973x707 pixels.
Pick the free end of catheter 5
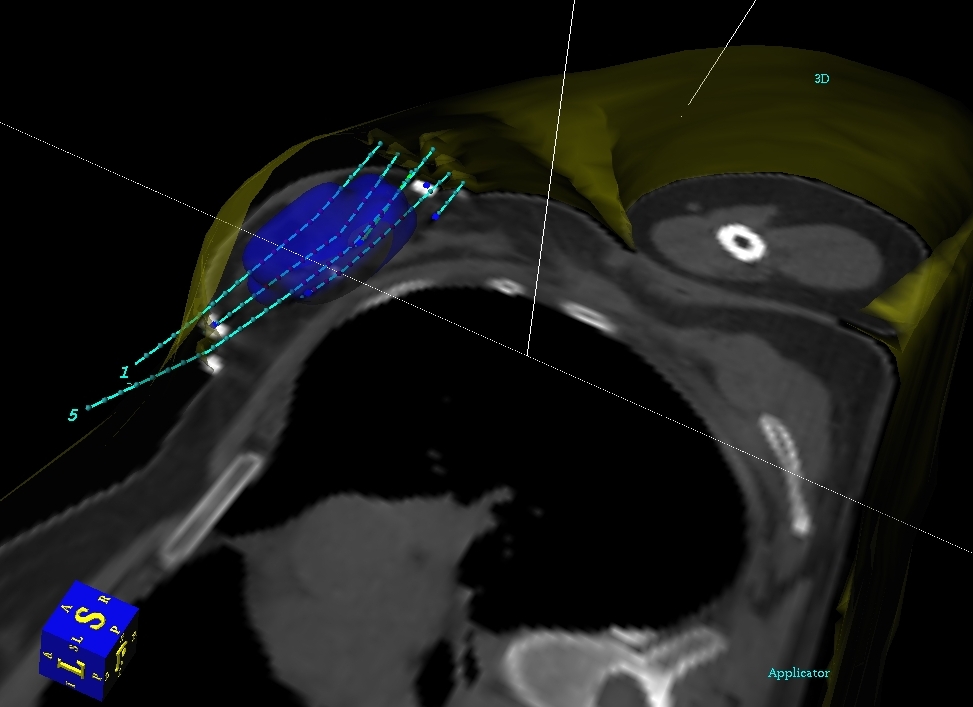click(89, 408)
